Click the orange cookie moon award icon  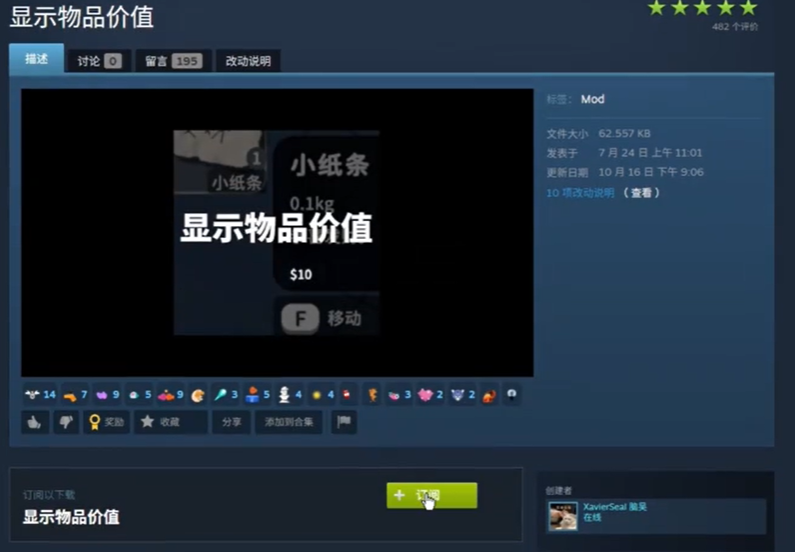pos(198,395)
